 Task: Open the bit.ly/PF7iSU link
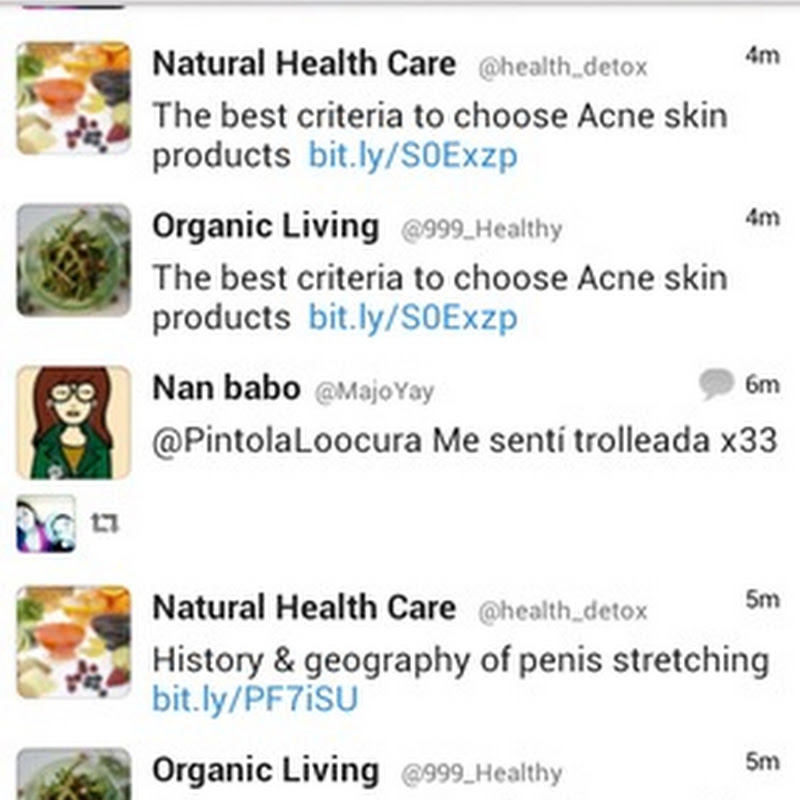(255, 699)
